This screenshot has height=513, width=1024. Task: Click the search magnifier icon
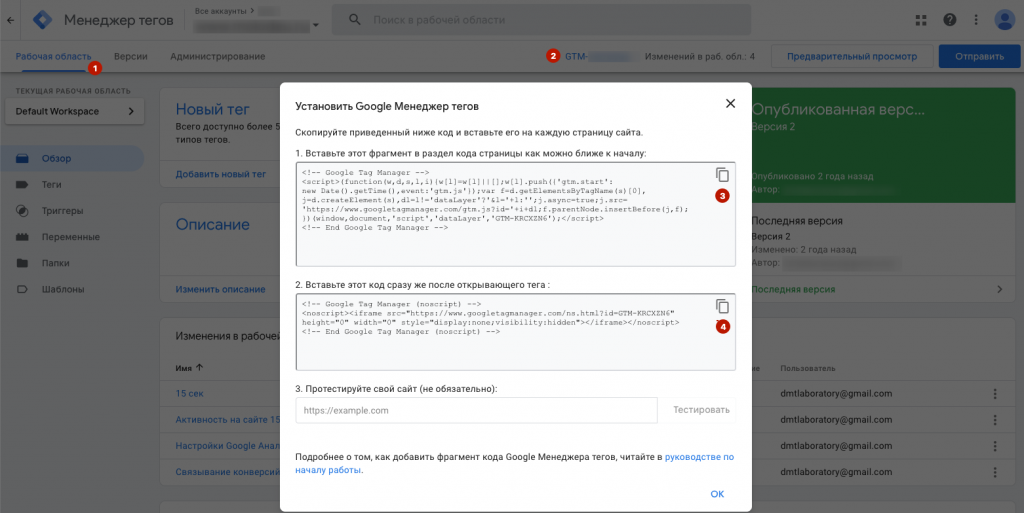[x=355, y=20]
